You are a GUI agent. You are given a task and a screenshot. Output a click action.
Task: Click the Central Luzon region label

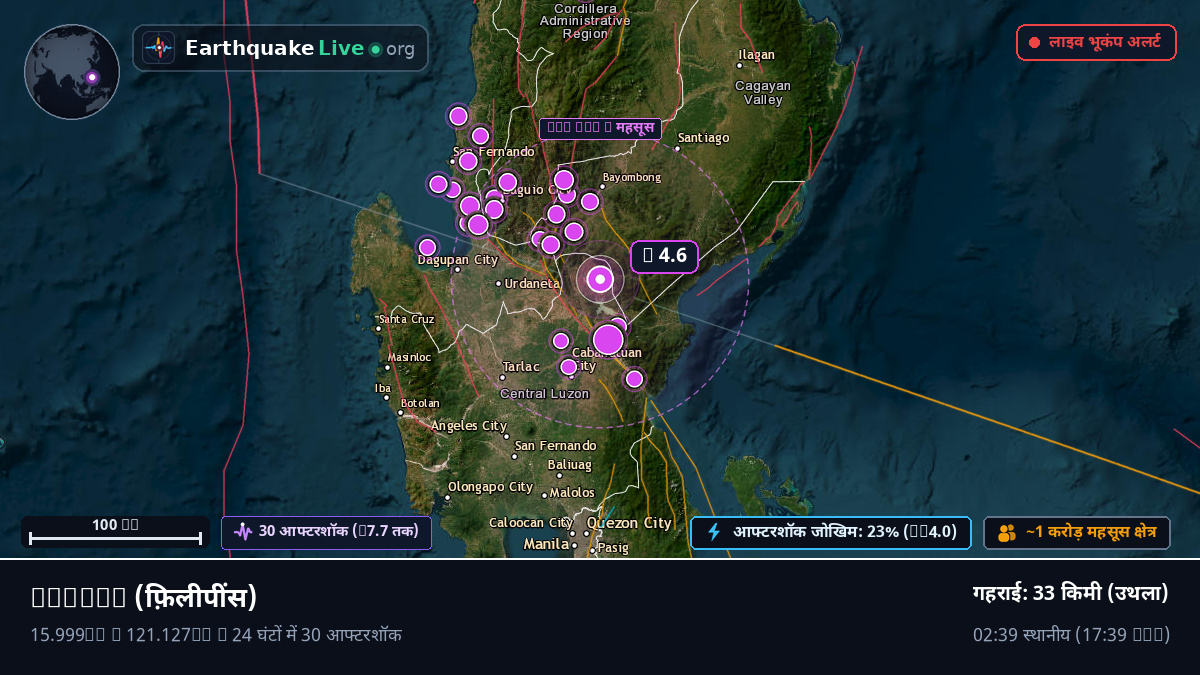[545, 394]
